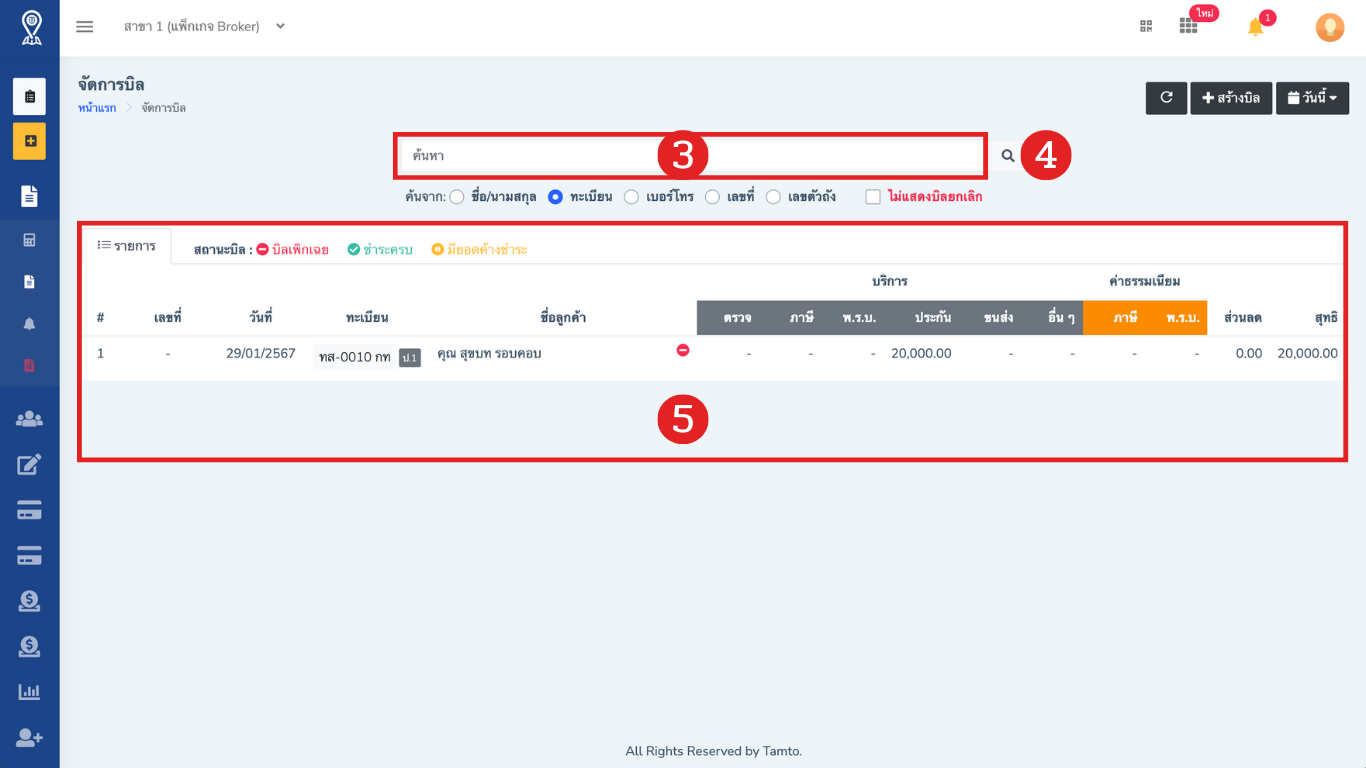Click the footer text All Rights Reserved by Tamto.
This screenshot has height=768, width=1366.
[x=713, y=751]
